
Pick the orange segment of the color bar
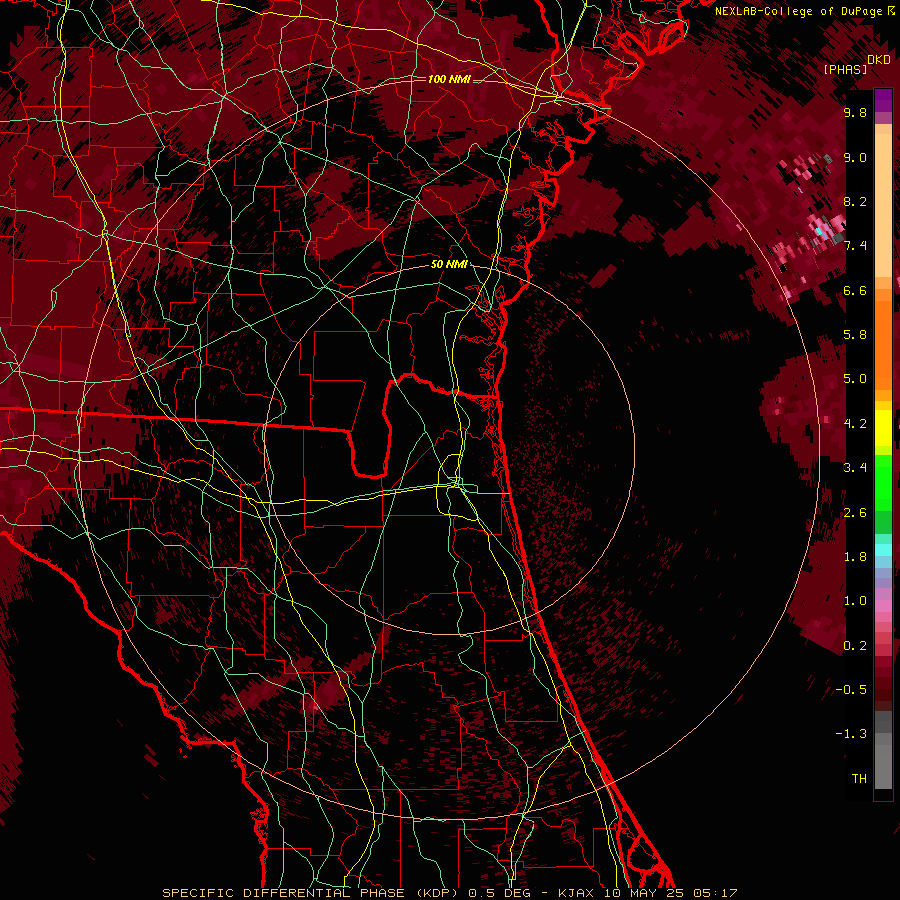(883, 344)
